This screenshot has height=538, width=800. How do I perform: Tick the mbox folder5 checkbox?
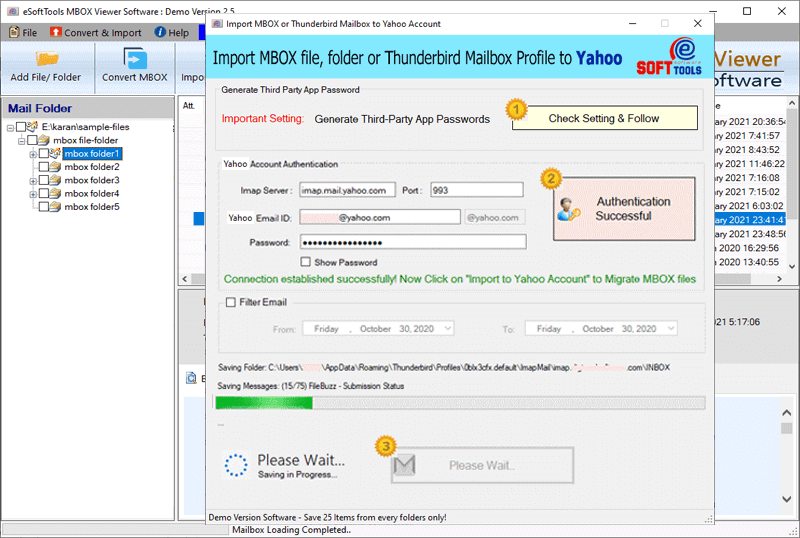tap(44, 207)
